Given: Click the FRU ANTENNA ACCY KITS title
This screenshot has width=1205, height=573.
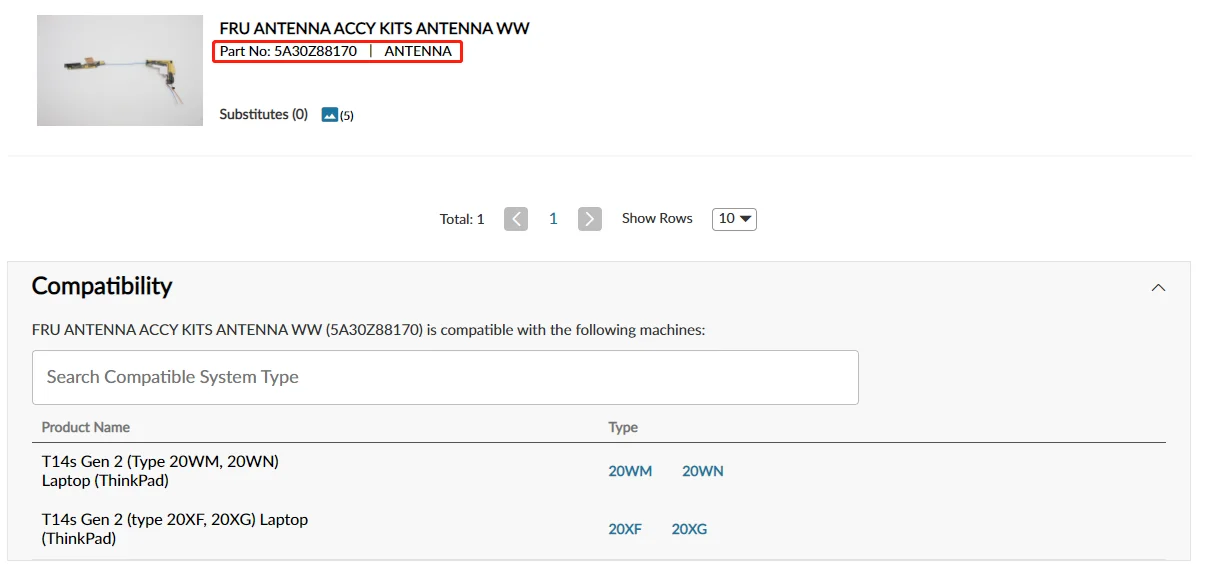Looking at the screenshot, I should 374,28.
